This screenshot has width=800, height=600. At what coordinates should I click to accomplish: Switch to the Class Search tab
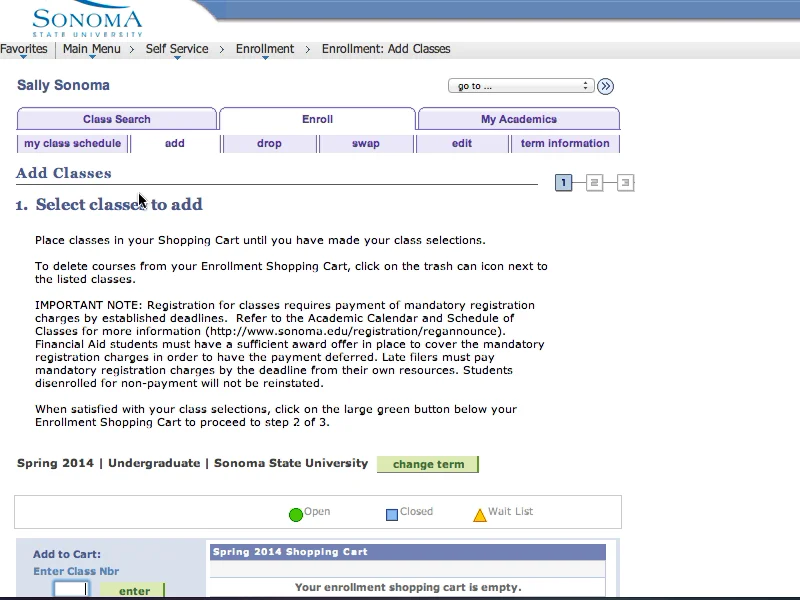pos(117,119)
